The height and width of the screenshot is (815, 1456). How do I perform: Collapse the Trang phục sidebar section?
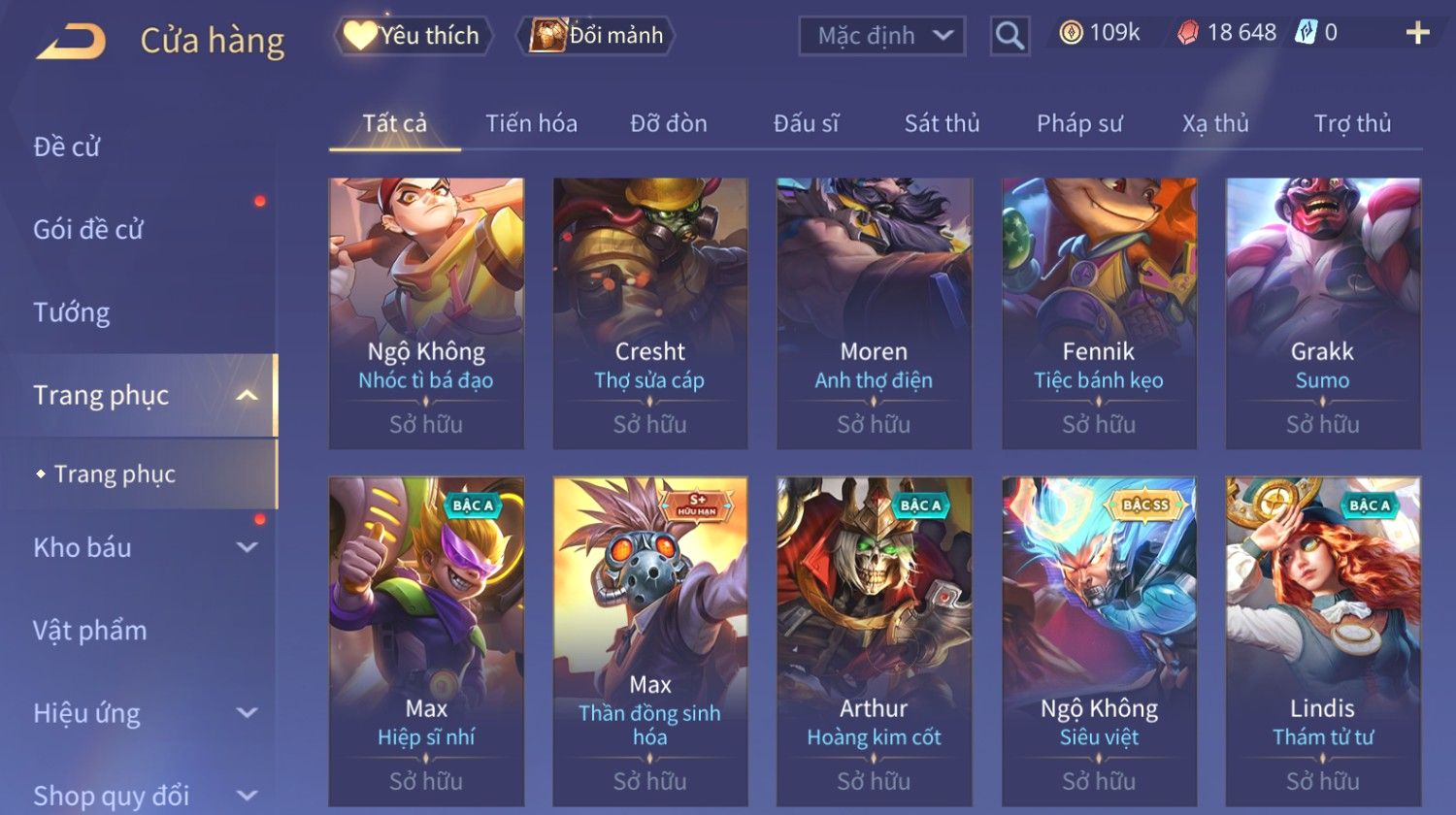pos(247,395)
